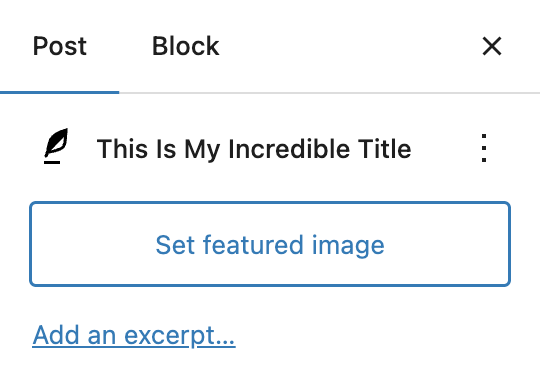Open the three-dot post actions menu
This screenshot has height=370, width=540.
(x=484, y=148)
